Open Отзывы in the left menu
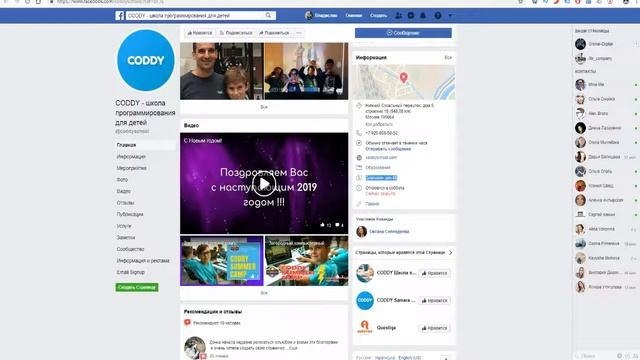 point(125,202)
